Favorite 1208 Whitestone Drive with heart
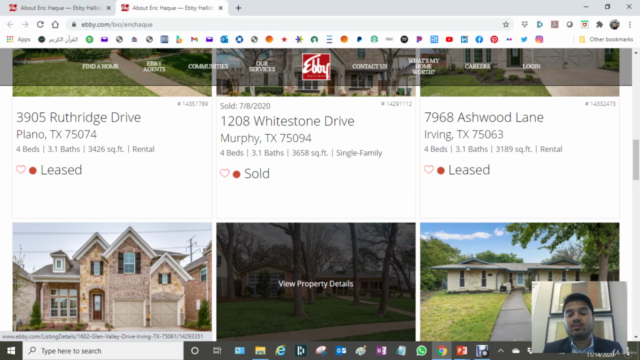640x360 pixels. (x=224, y=173)
